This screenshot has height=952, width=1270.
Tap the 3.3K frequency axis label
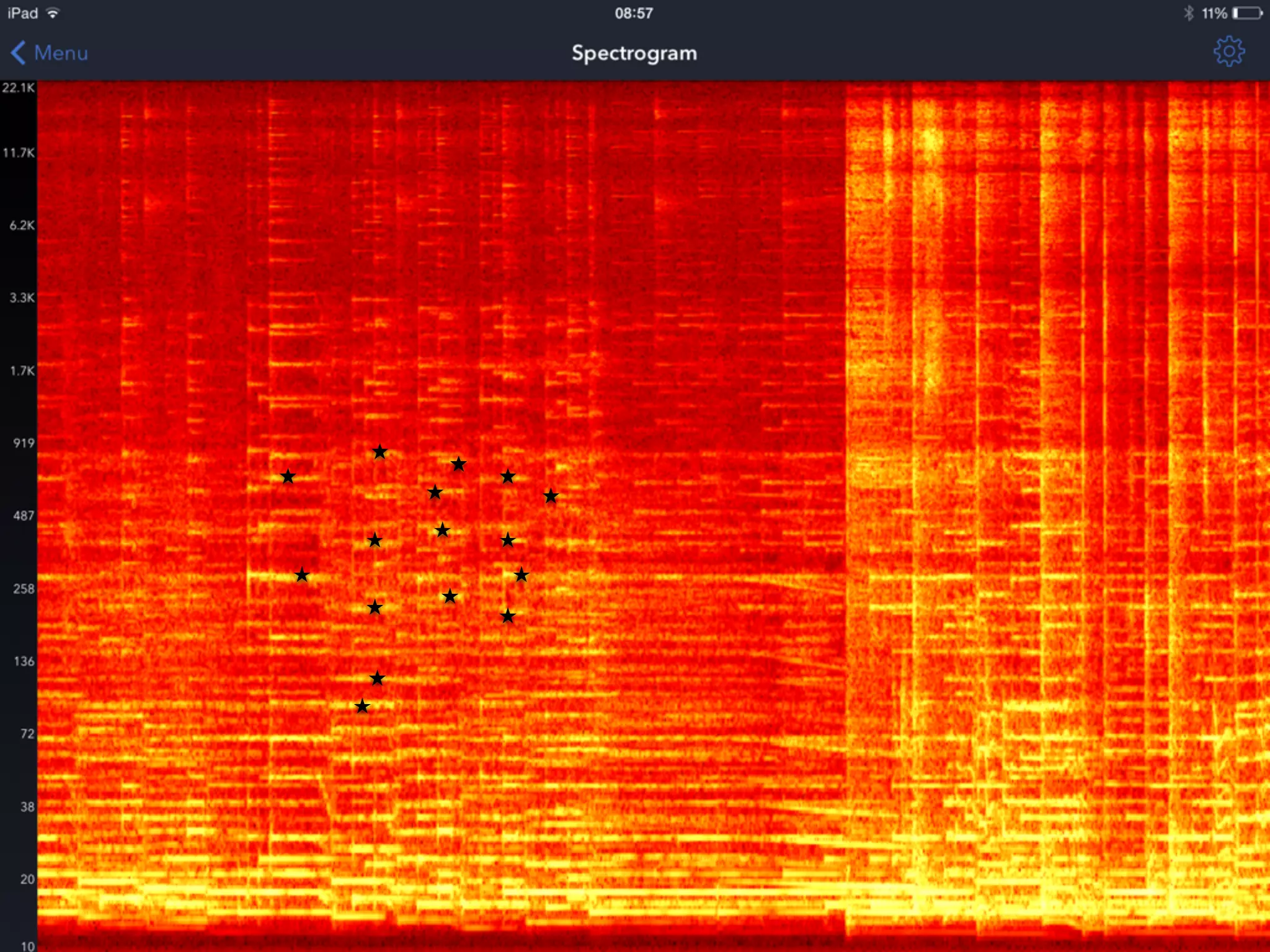22,297
